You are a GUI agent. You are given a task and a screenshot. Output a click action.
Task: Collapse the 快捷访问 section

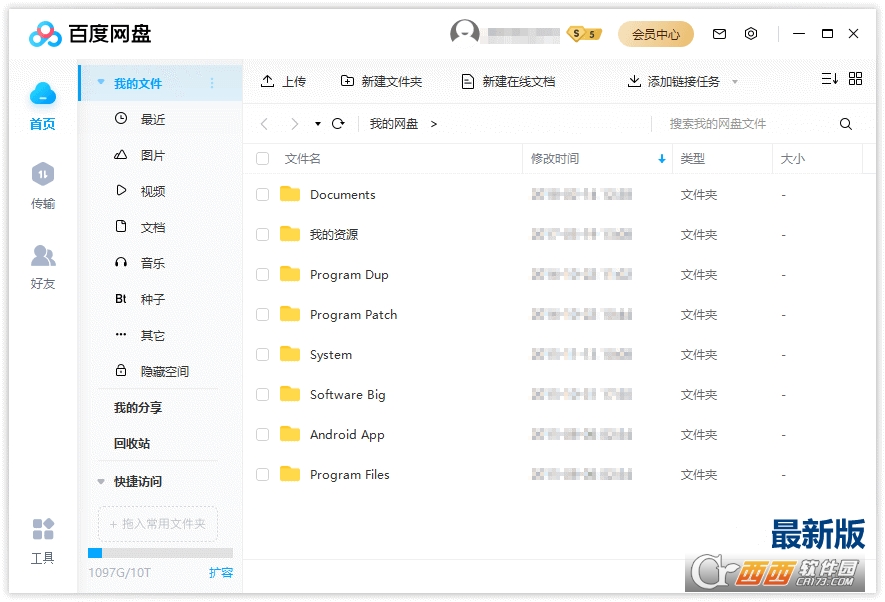pos(101,481)
